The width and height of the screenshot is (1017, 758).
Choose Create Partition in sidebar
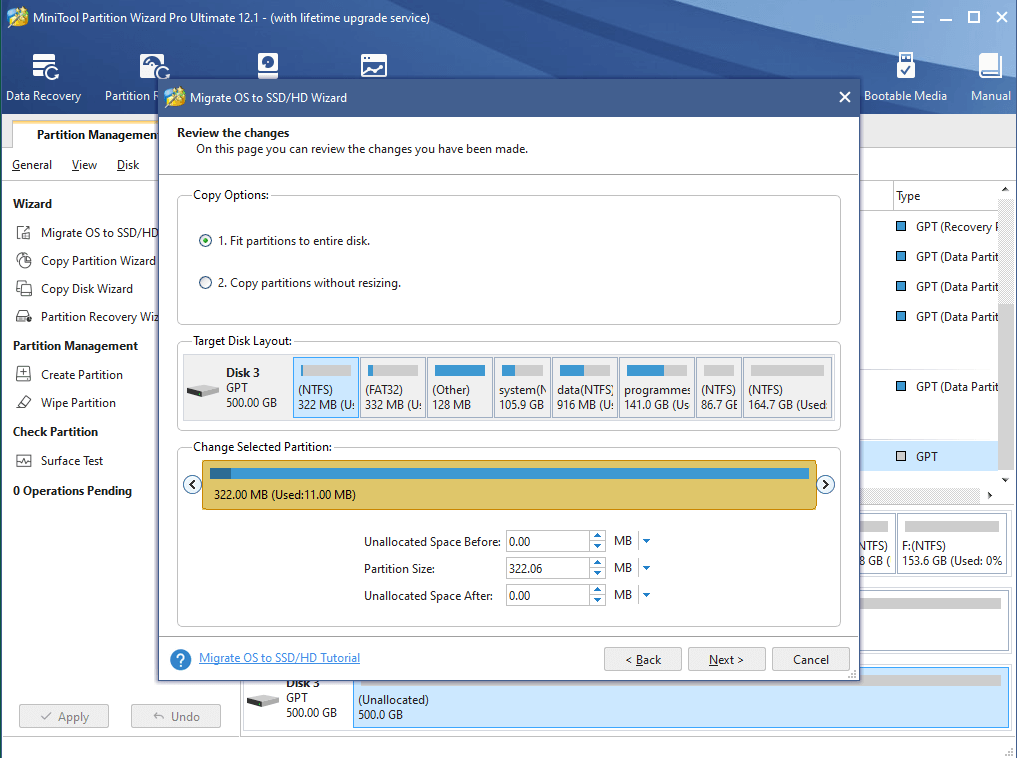(x=69, y=375)
